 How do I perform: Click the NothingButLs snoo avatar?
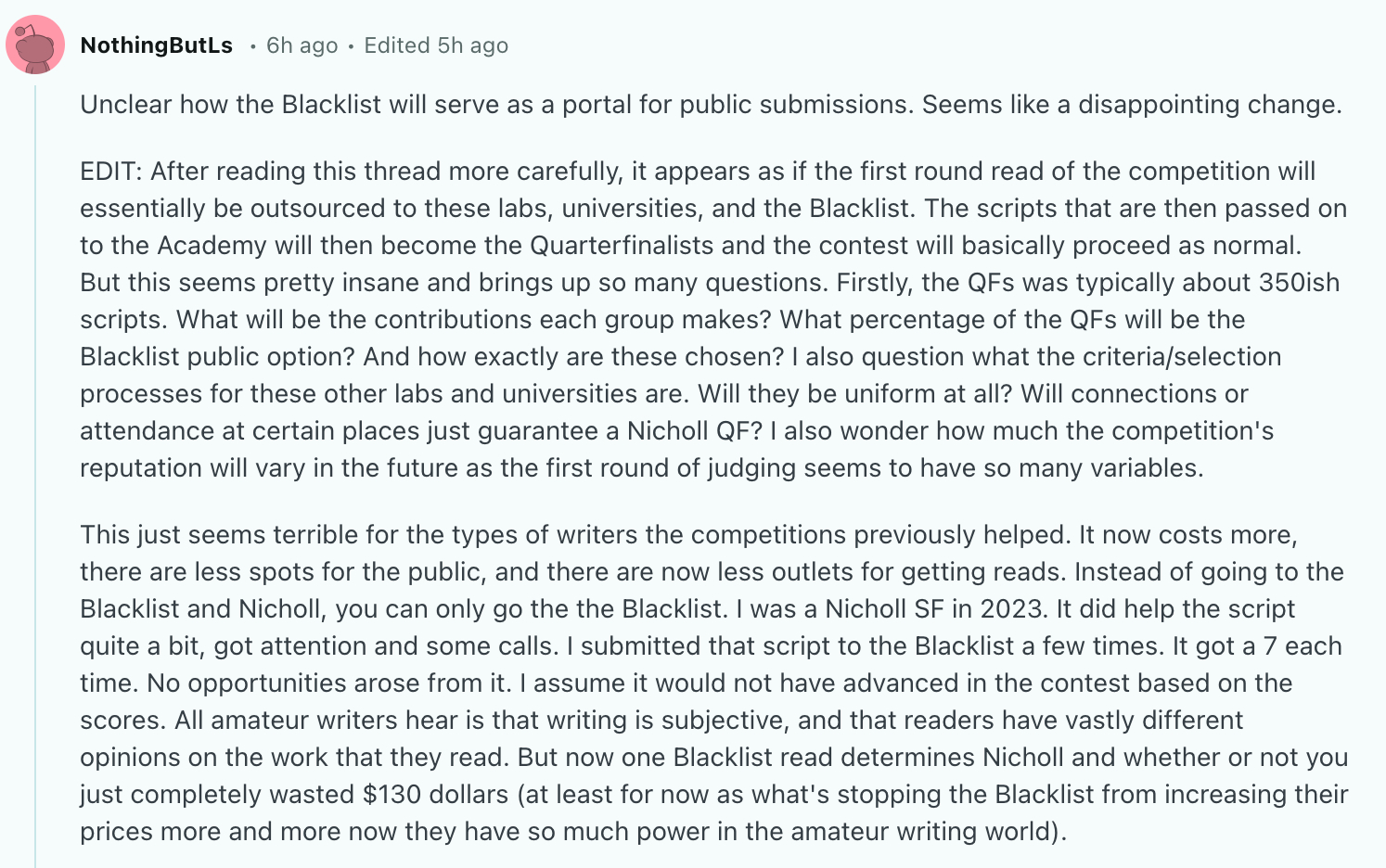coord(35,45)
